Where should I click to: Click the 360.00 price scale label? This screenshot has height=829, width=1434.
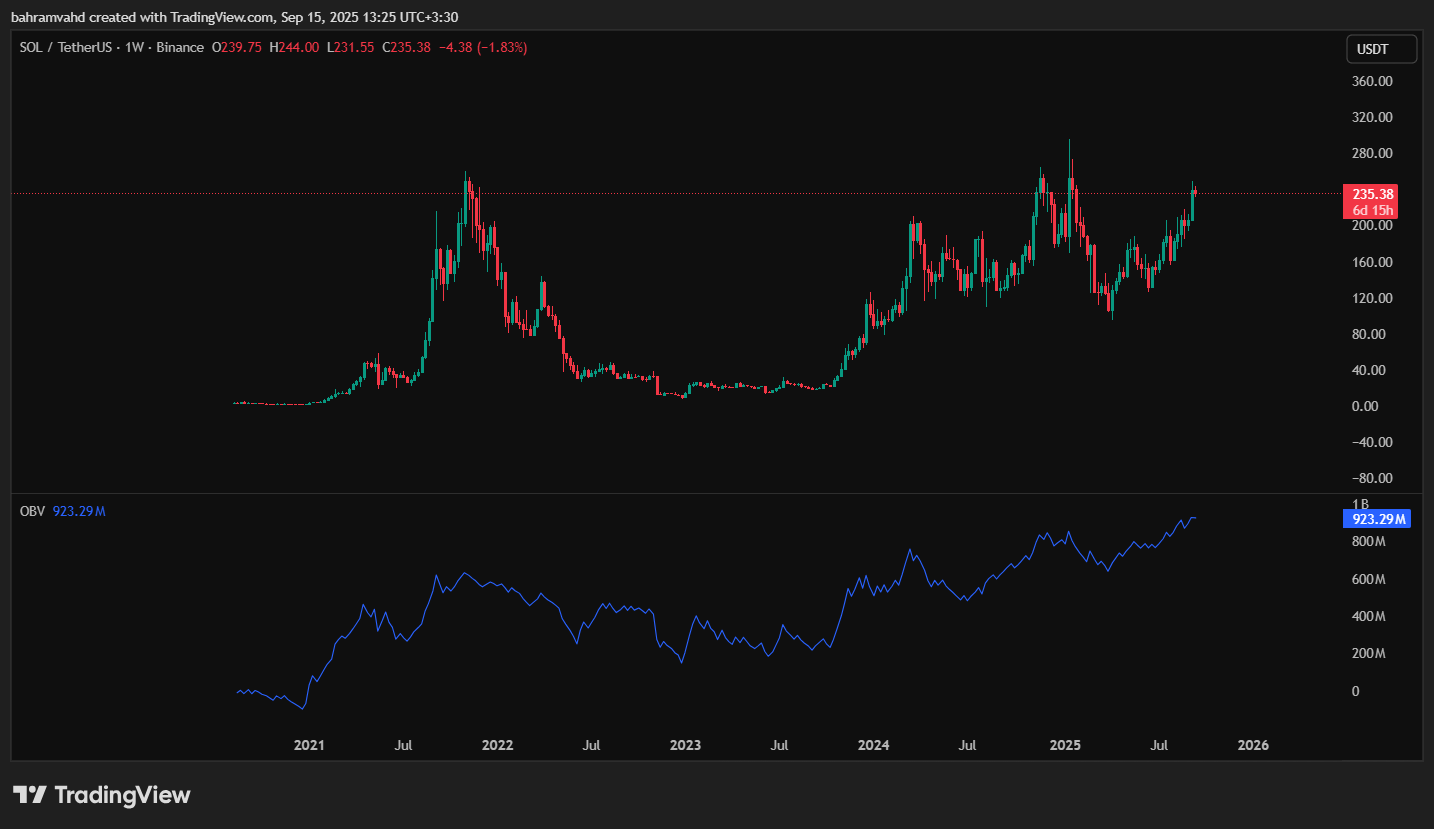pyautogui.click(x=1372, y=81)
